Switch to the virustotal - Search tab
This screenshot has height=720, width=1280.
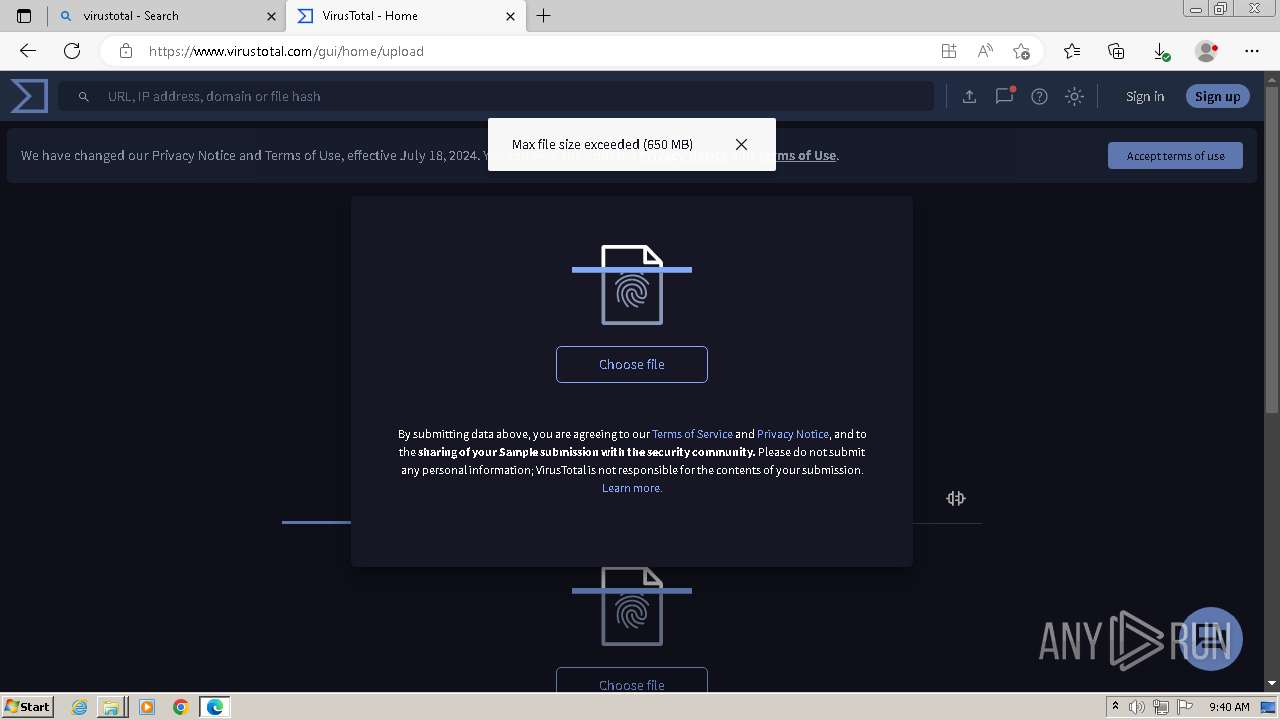tap(166, 16)
